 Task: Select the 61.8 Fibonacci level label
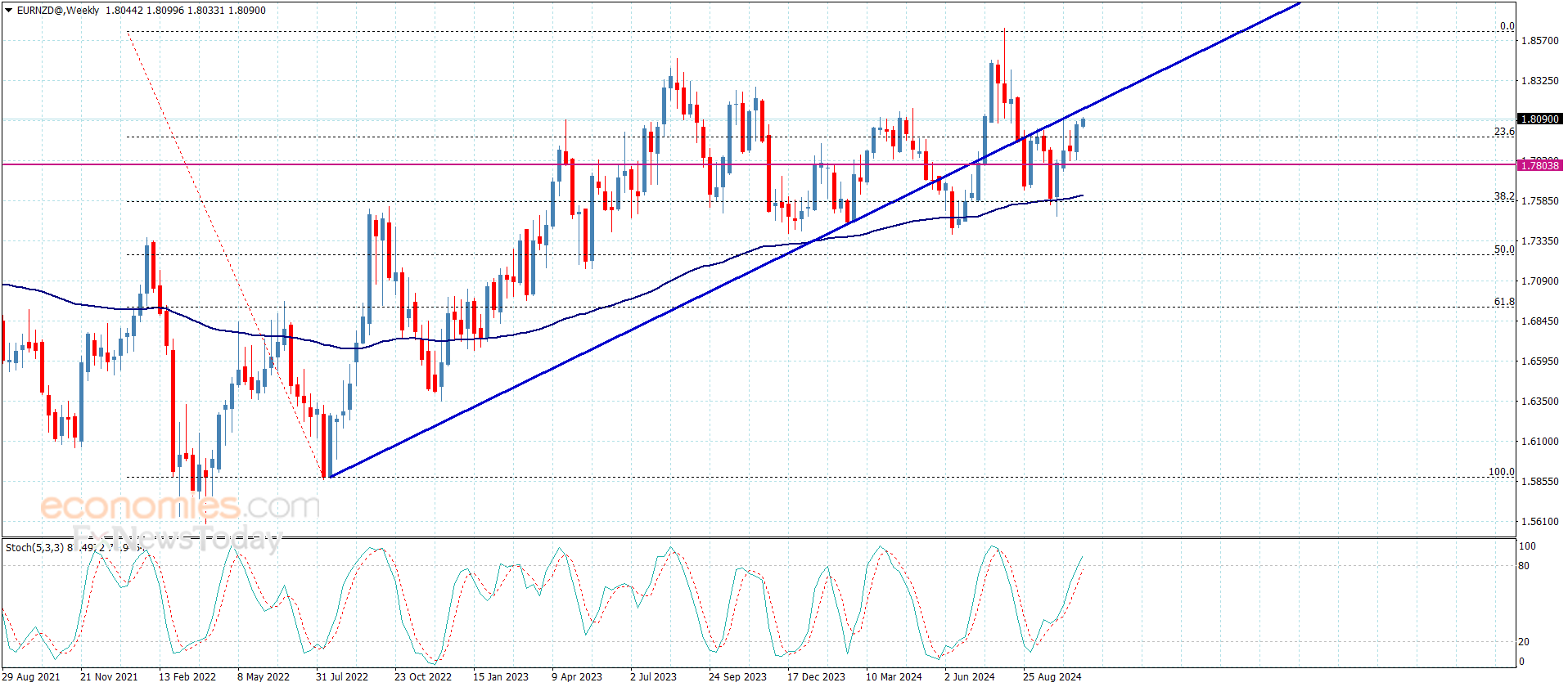[1504, 302]
